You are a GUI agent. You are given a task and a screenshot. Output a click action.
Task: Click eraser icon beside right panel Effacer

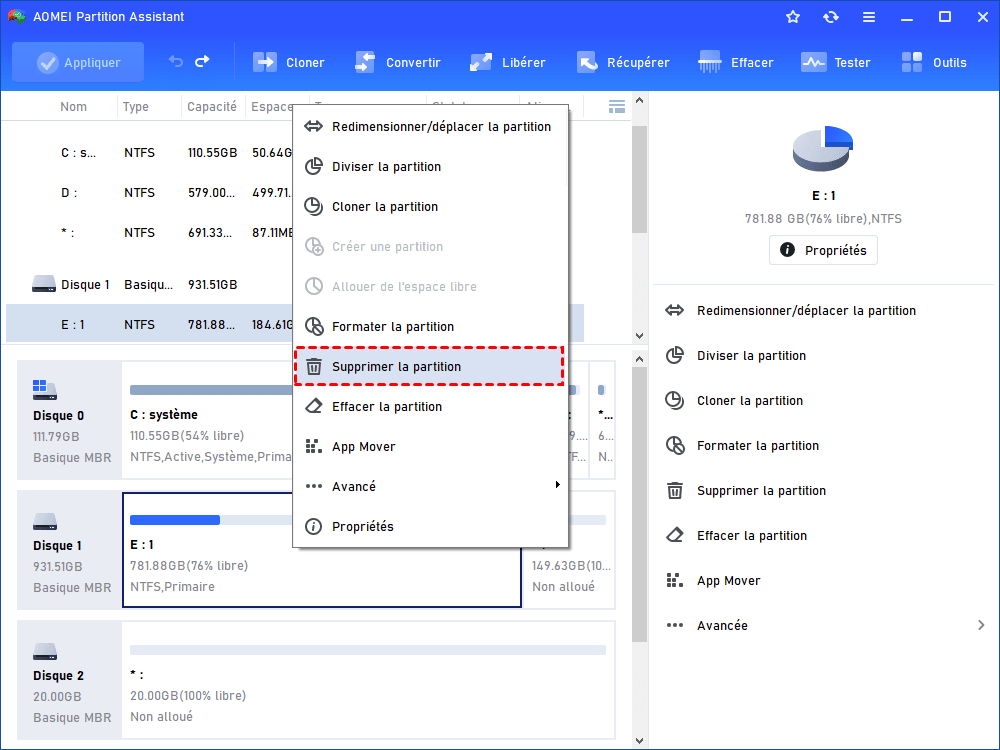point(675,535)
